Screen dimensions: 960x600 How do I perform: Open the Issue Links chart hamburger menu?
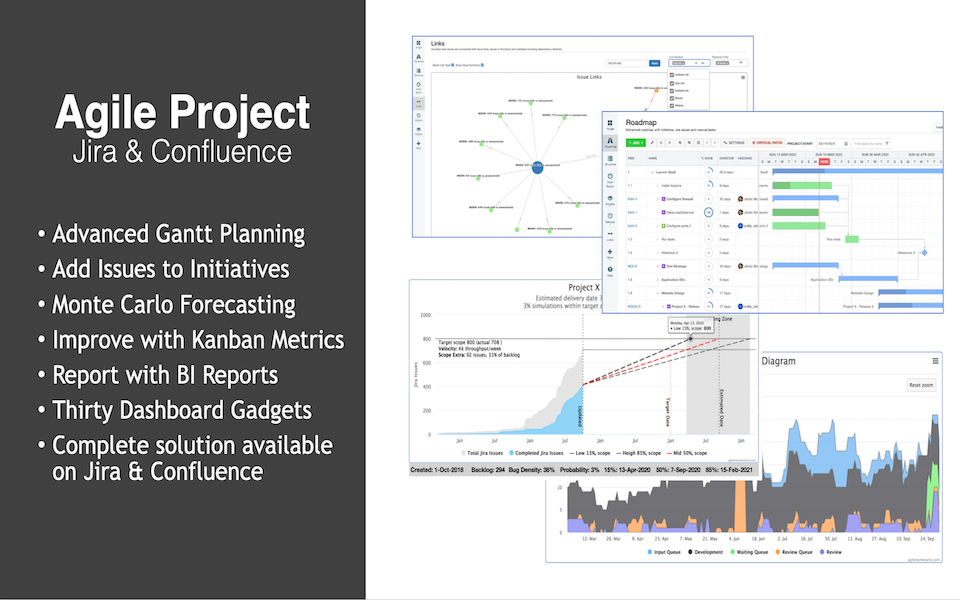pos(743,78)
